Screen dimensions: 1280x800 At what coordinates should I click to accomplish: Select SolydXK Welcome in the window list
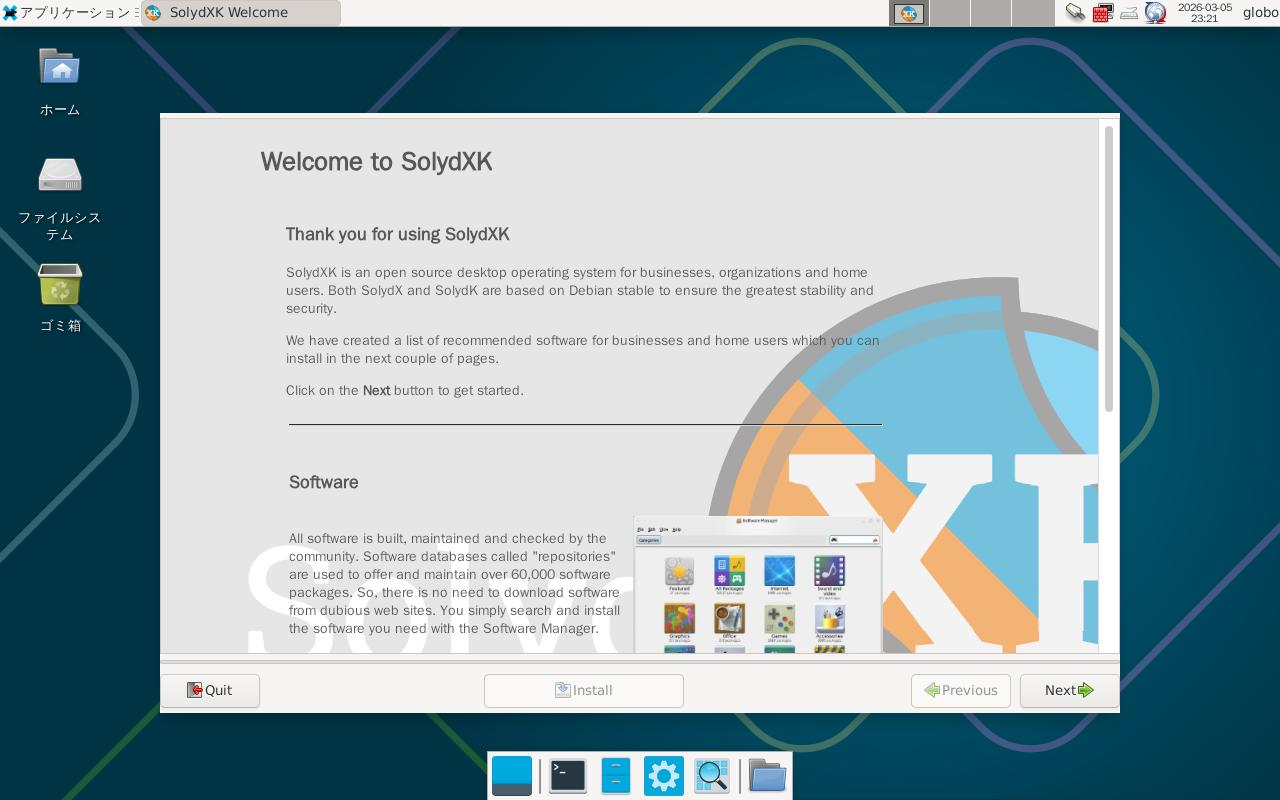(240, 13)
